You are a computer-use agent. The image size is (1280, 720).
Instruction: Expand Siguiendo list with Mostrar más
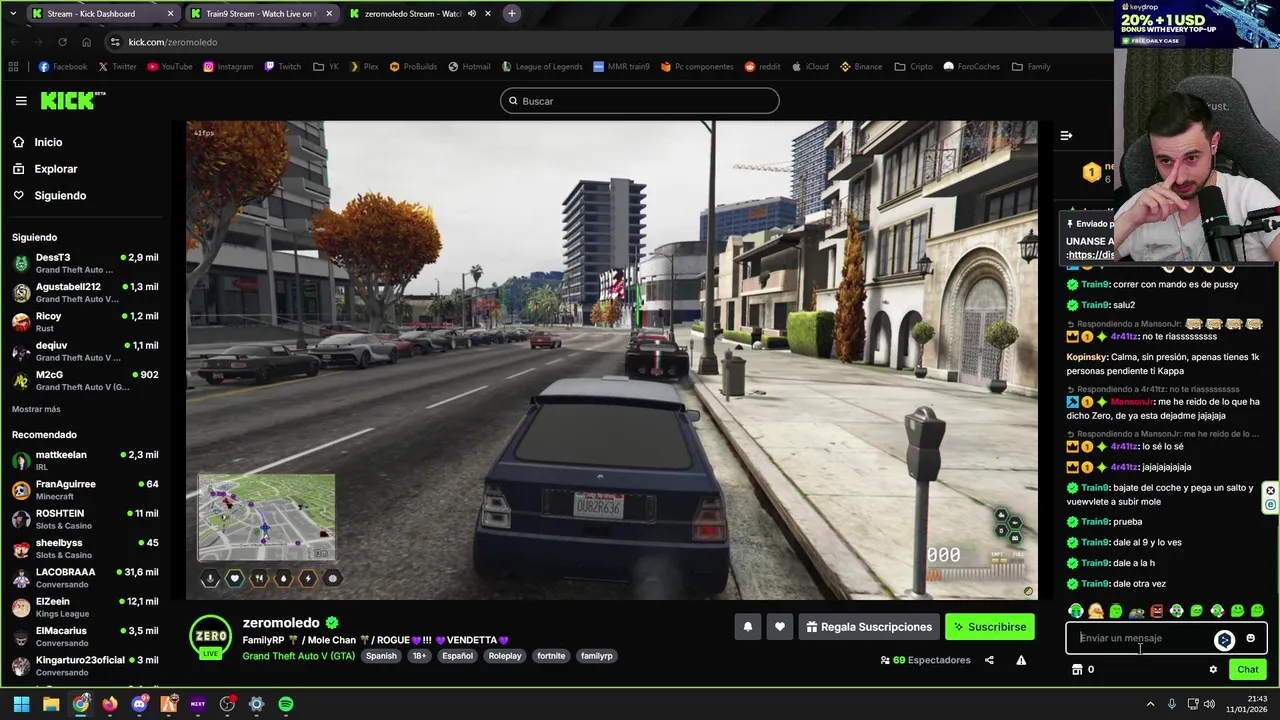[x=36, y=409]
